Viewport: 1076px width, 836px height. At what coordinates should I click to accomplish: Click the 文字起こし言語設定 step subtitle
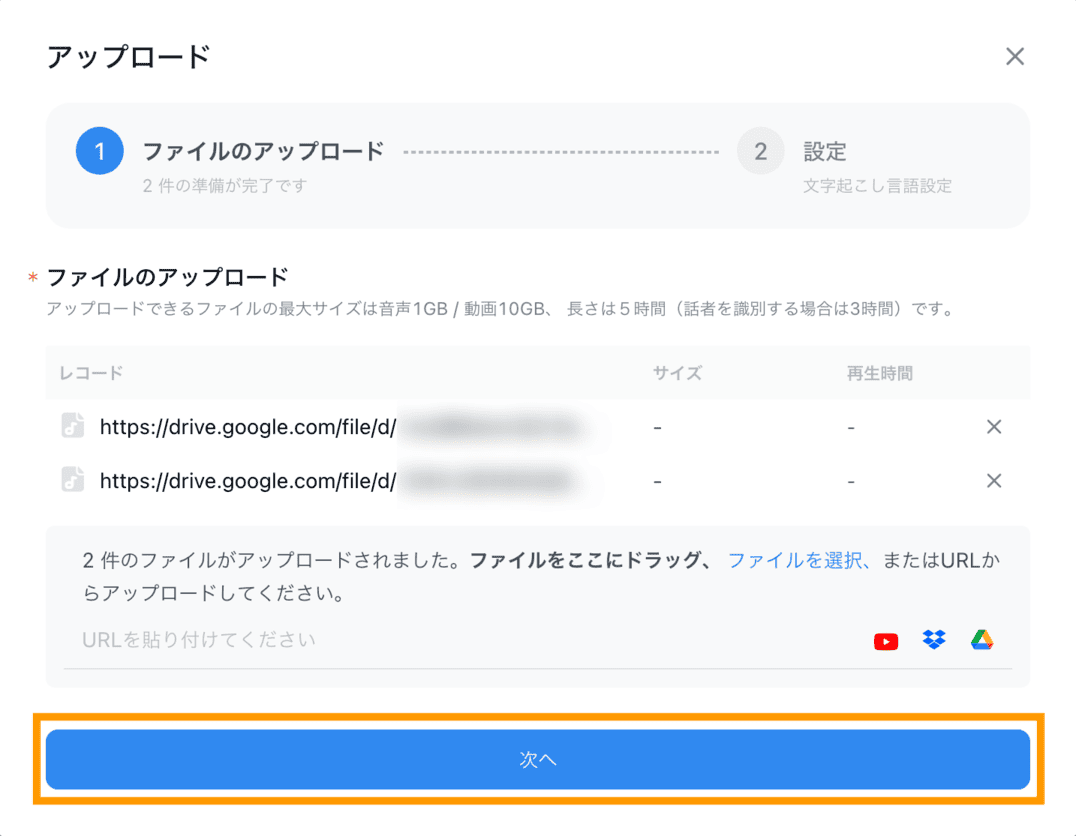[x=878, y=186]
